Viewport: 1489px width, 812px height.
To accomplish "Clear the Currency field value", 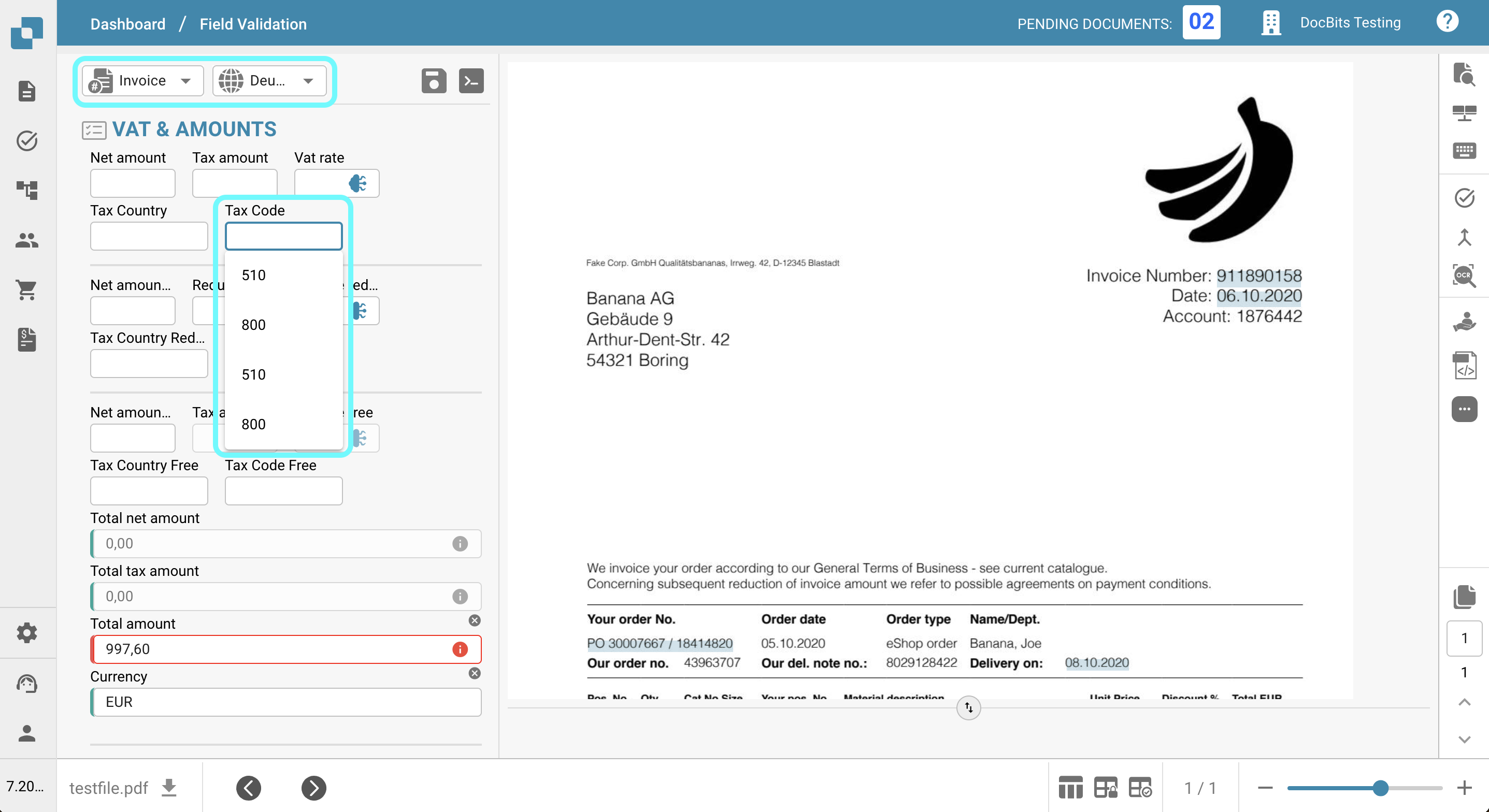I will tap(475, 673).
